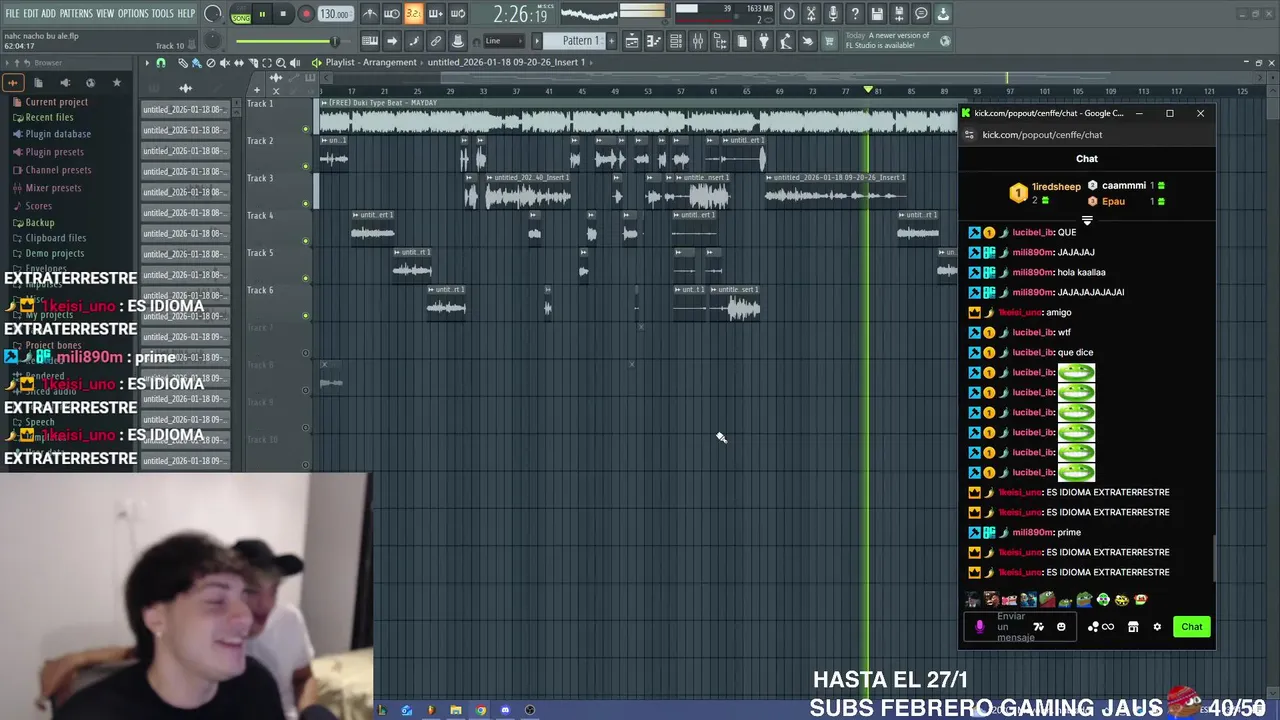This screenshot has height=720, width=1280.
Task: Toggle overdub blend recording icon
Action: 436,14
